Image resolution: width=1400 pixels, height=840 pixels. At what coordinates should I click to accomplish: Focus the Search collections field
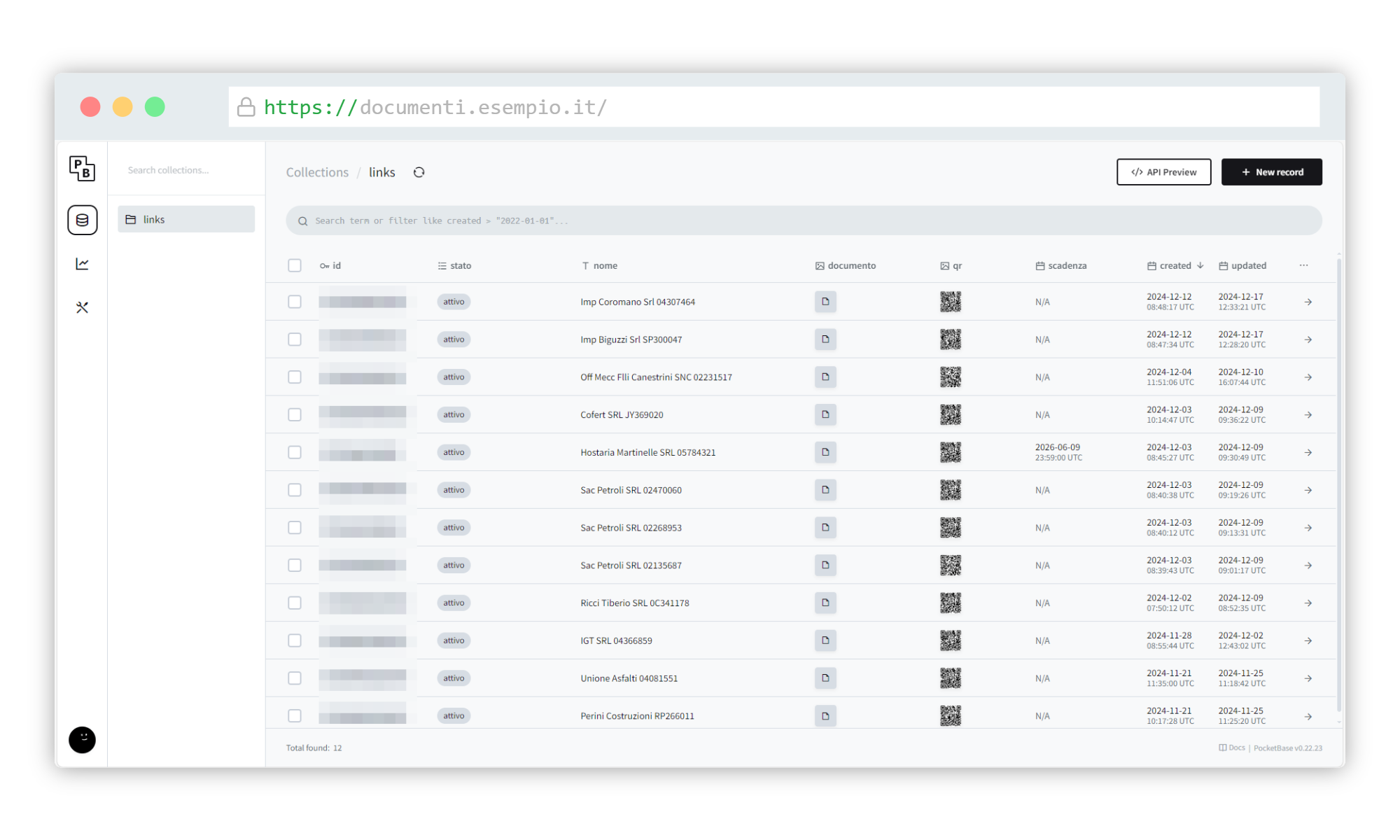pyautogui.click(x=186, y=170)
